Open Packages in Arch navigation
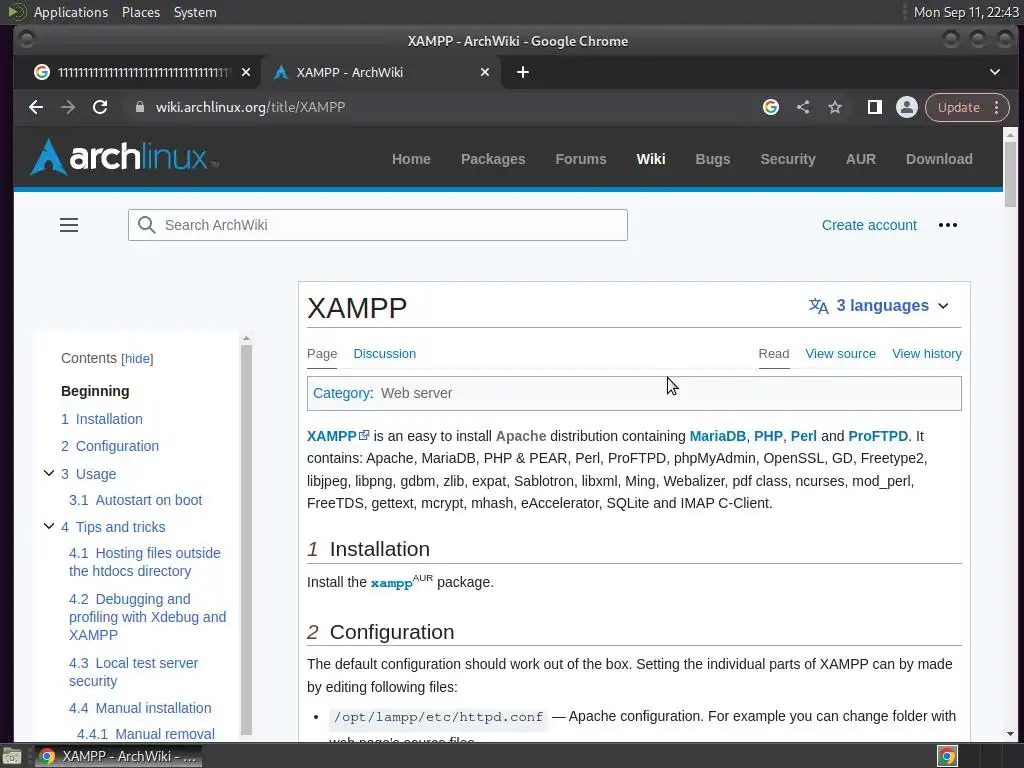The height and width of the screenshot is (768, 1024). (492, 159)
